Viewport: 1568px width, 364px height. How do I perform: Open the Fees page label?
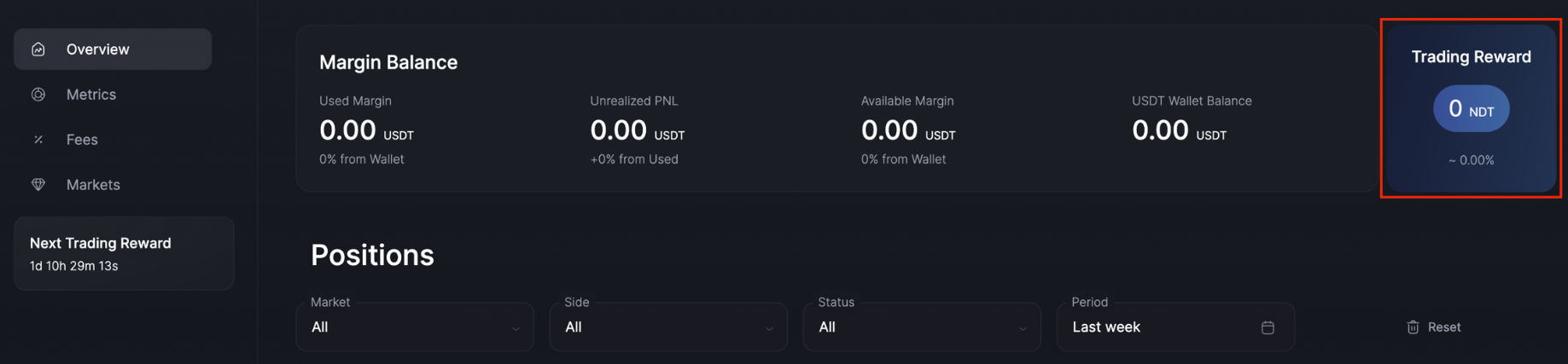[82, 140]
